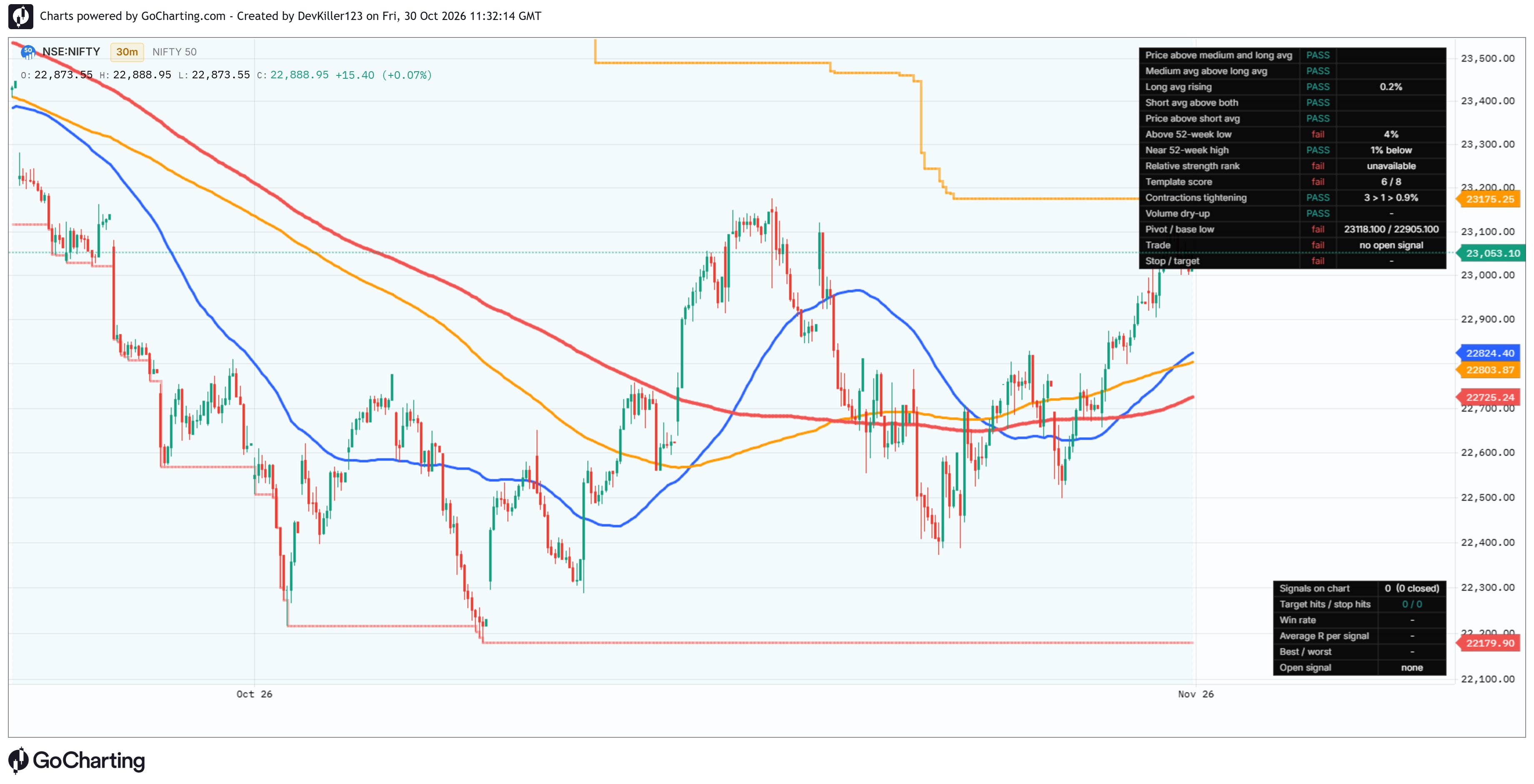The height and width of the screenshot is (784, 1534).
Task: Click 'Near 52-week high' 1% below value
Action: tap(1391, 150)
